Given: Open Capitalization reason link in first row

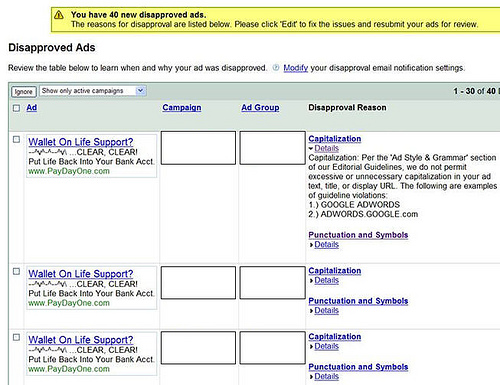Looking at the screenshot, I should 335,139.
